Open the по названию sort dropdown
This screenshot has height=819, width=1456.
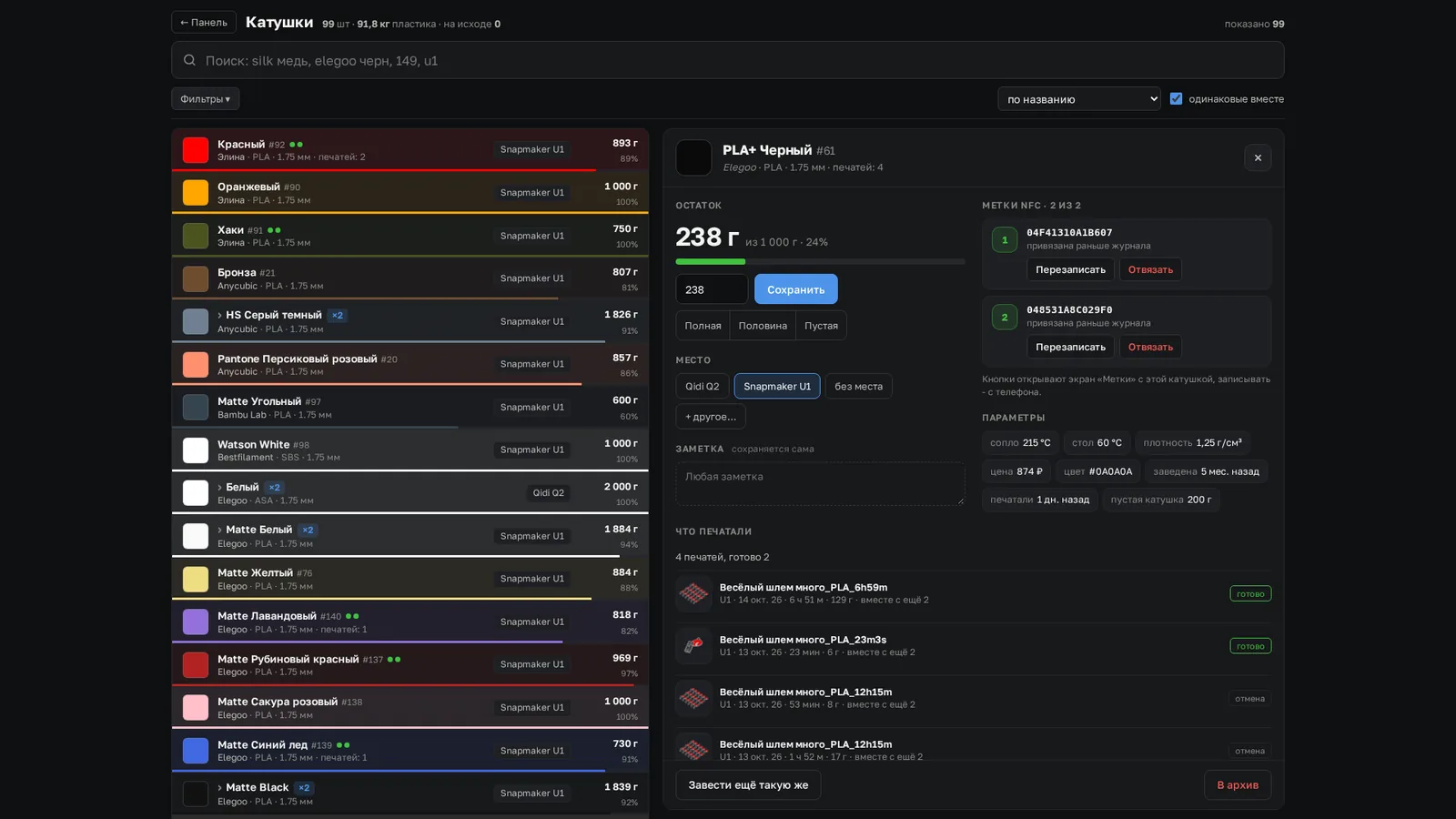(x=1079, y=99)
